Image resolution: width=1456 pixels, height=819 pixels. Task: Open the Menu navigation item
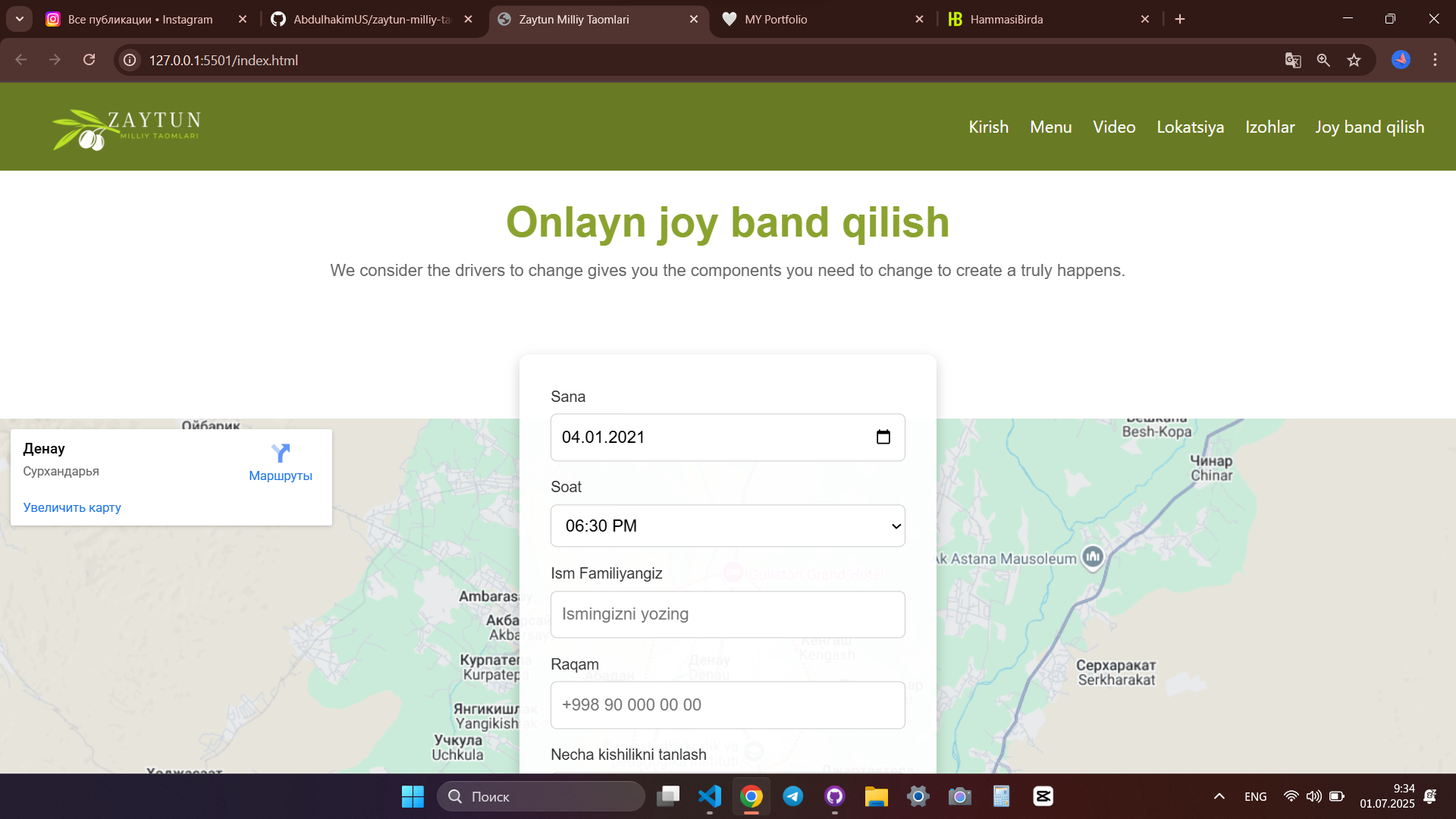point(1050,127)
